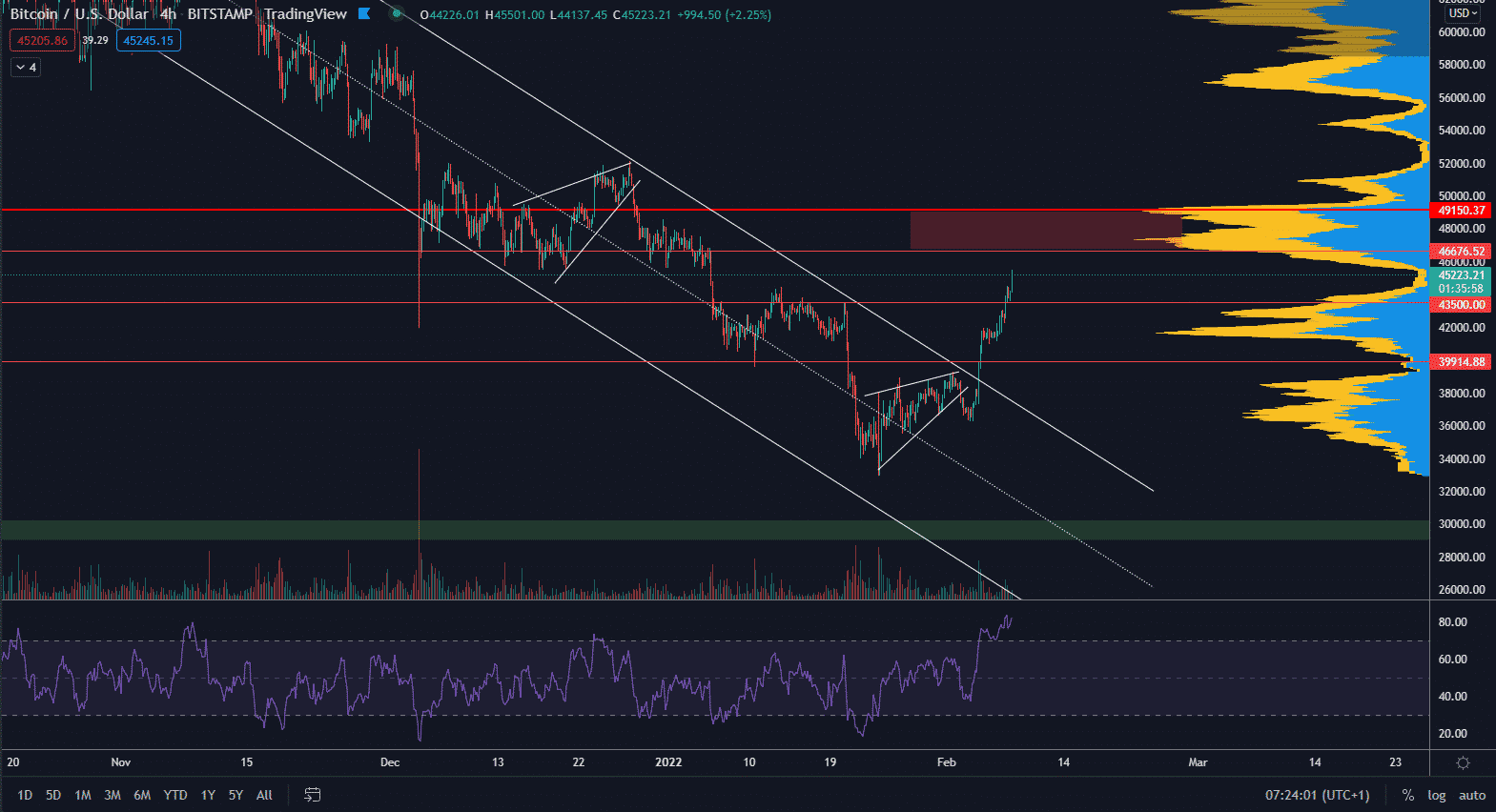Viewport: 1496px width, 812px height.
Task: Switch to the YTD date range
Action: [174, 795]
